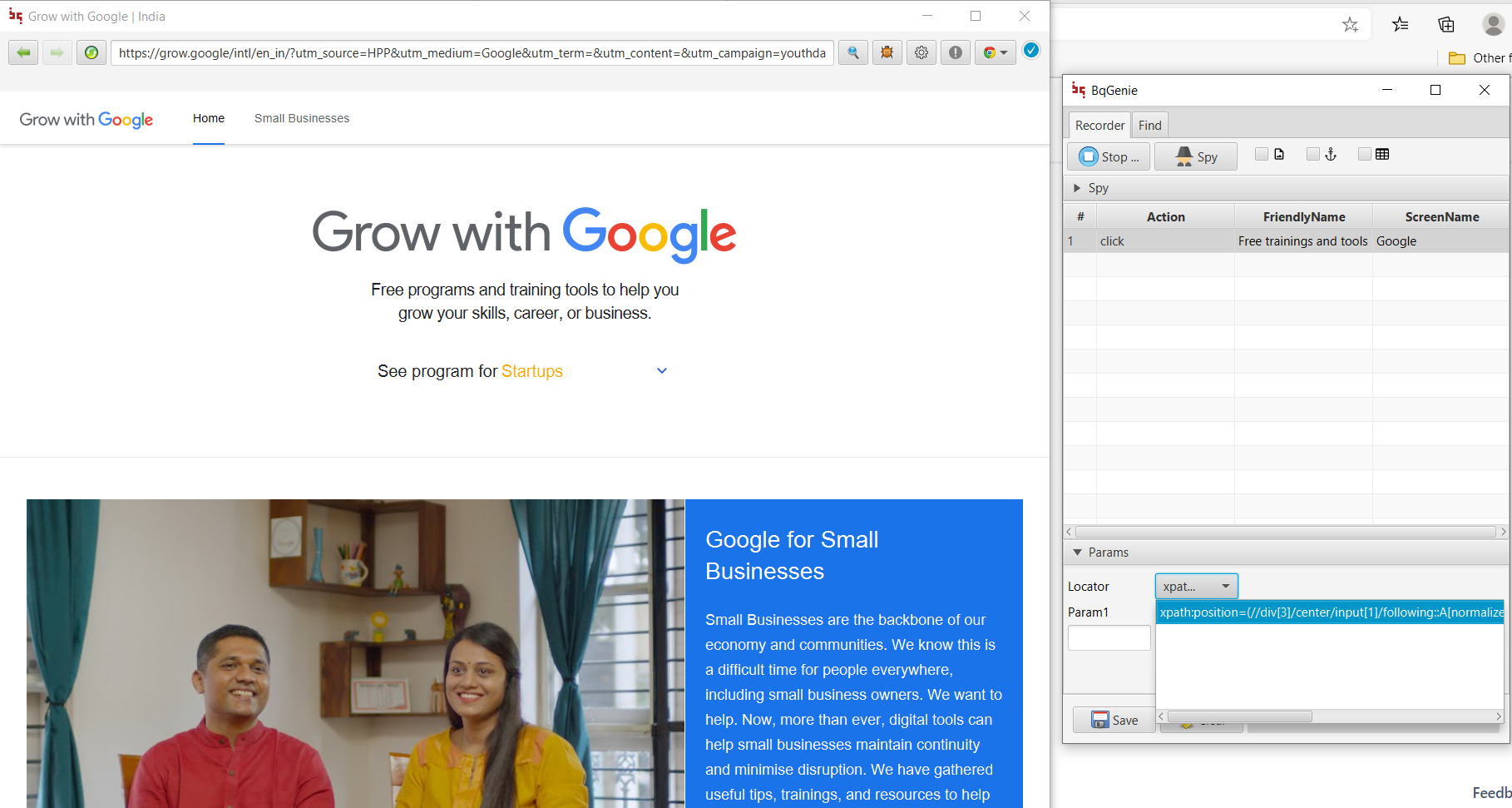Click the 'Google for Small Businesses' heading

792,555
